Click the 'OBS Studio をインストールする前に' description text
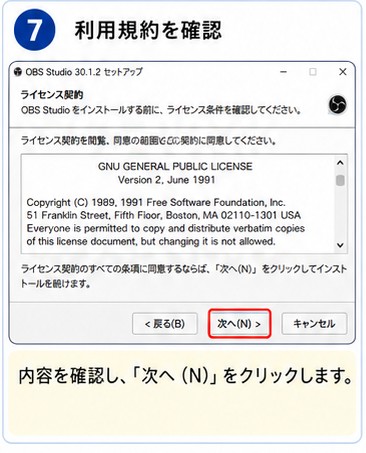 coord(162,110)
